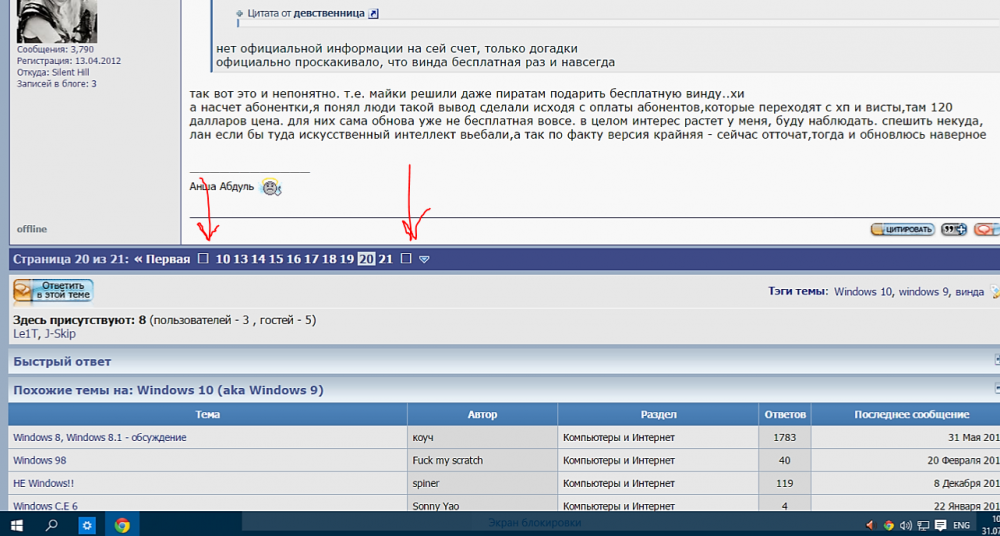Open the винда tag link
Image resolution: width=1000 pixels, height=536 pixels.
tap(968, 292)
